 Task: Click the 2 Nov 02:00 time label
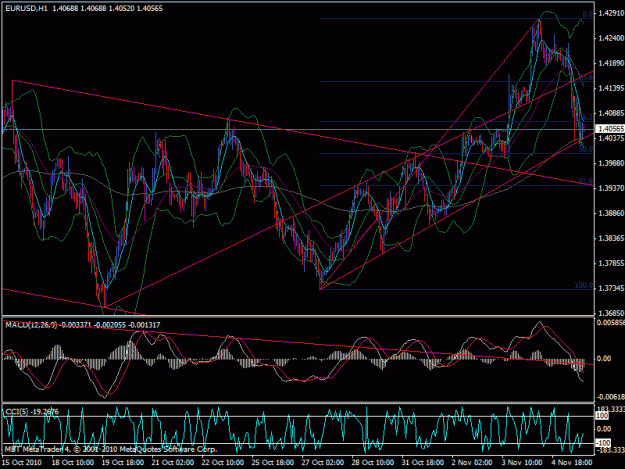coord(472,462)
